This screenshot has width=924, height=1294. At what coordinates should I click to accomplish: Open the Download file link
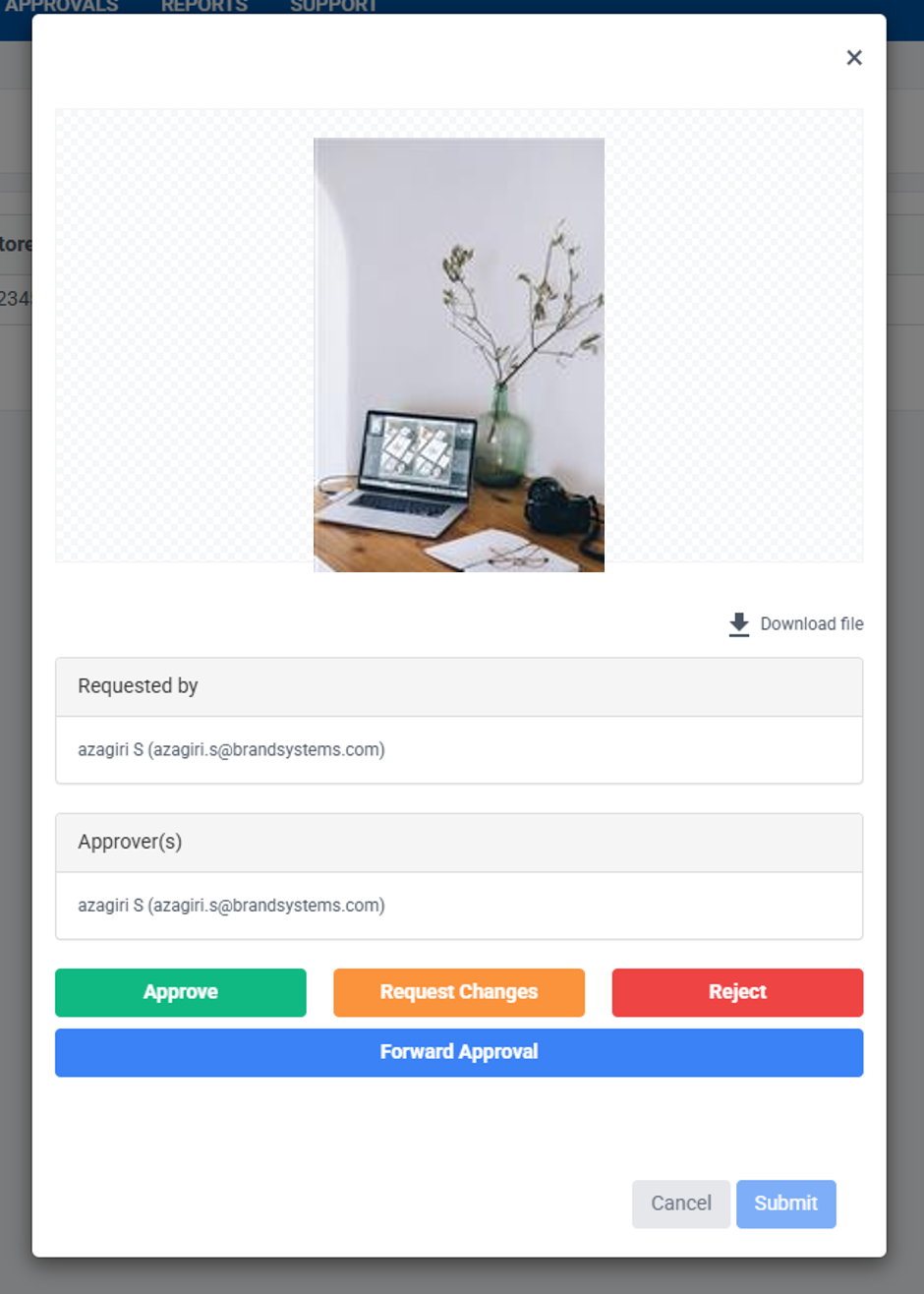pos(812,624)
